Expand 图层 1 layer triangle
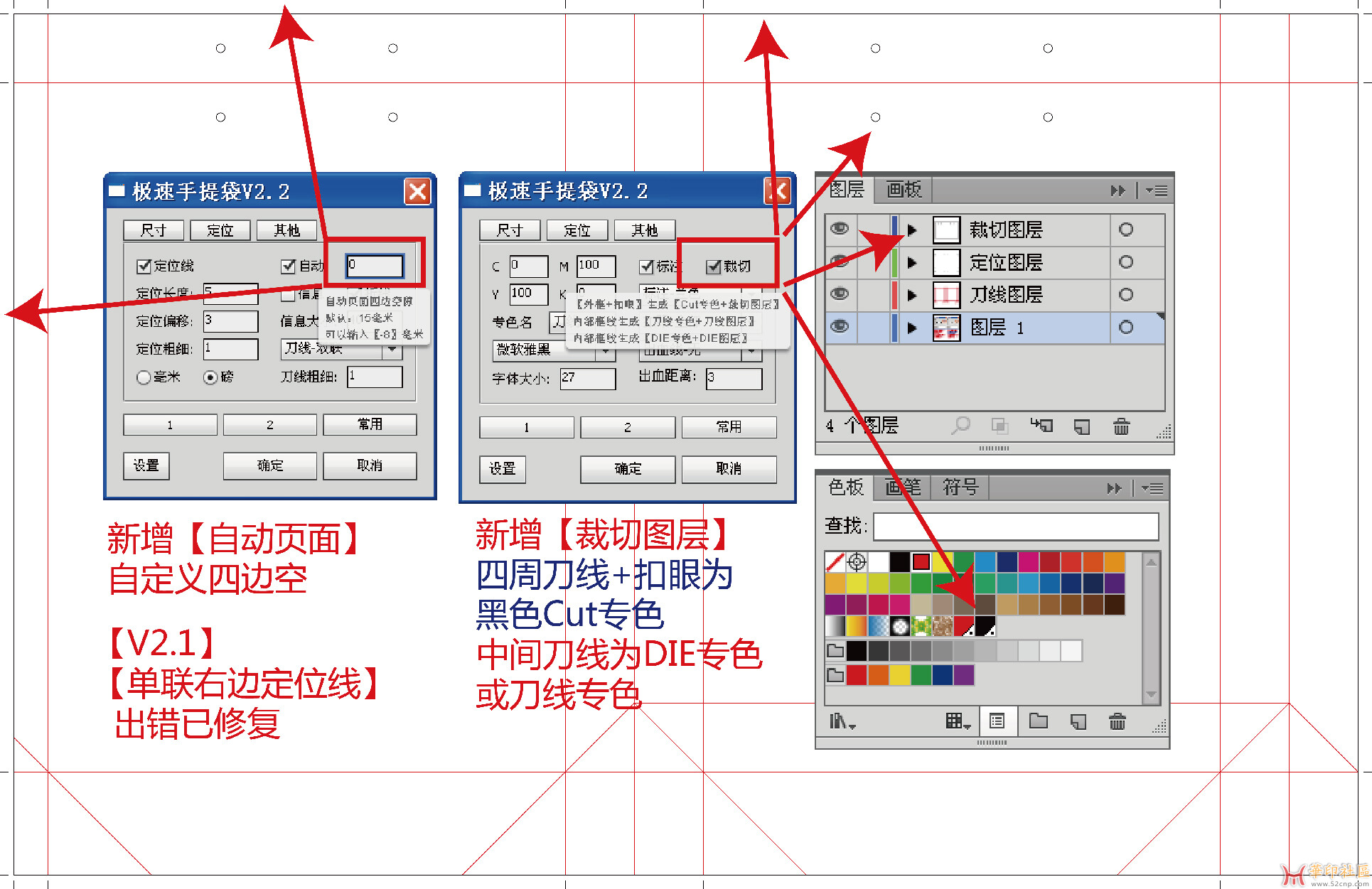Image resolution: width=1372 pixels, height=889 pixels. [x=913, y=328]
